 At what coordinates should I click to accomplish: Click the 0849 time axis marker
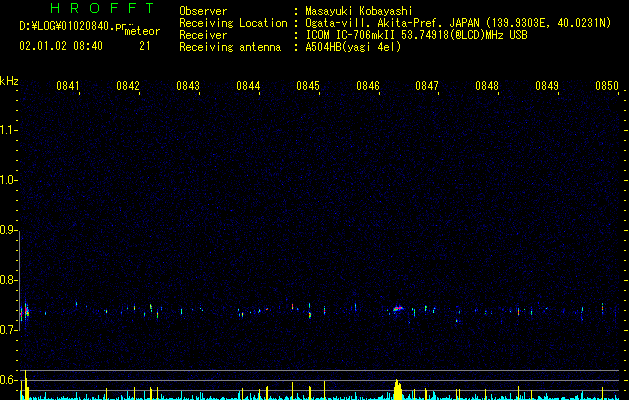click(547, 86)
